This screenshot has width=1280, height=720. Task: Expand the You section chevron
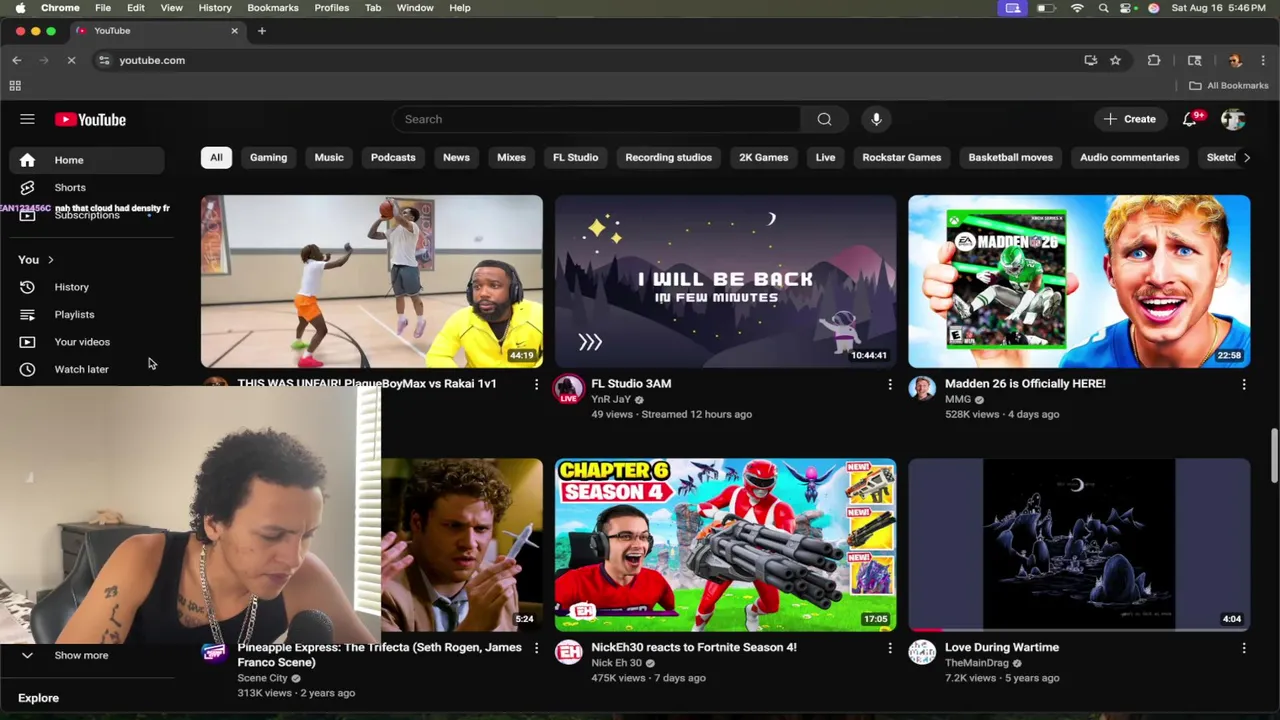(50, 260)
